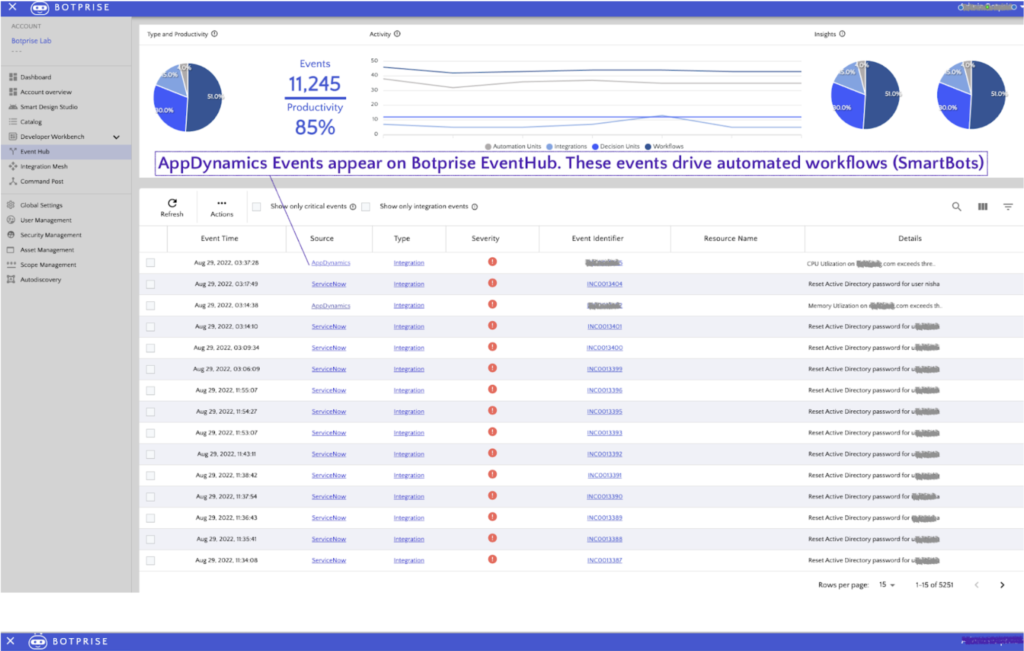This screenshot has width=1024, height=651.
Task: Go to next page of events
Action: (x=1002, y=585)
